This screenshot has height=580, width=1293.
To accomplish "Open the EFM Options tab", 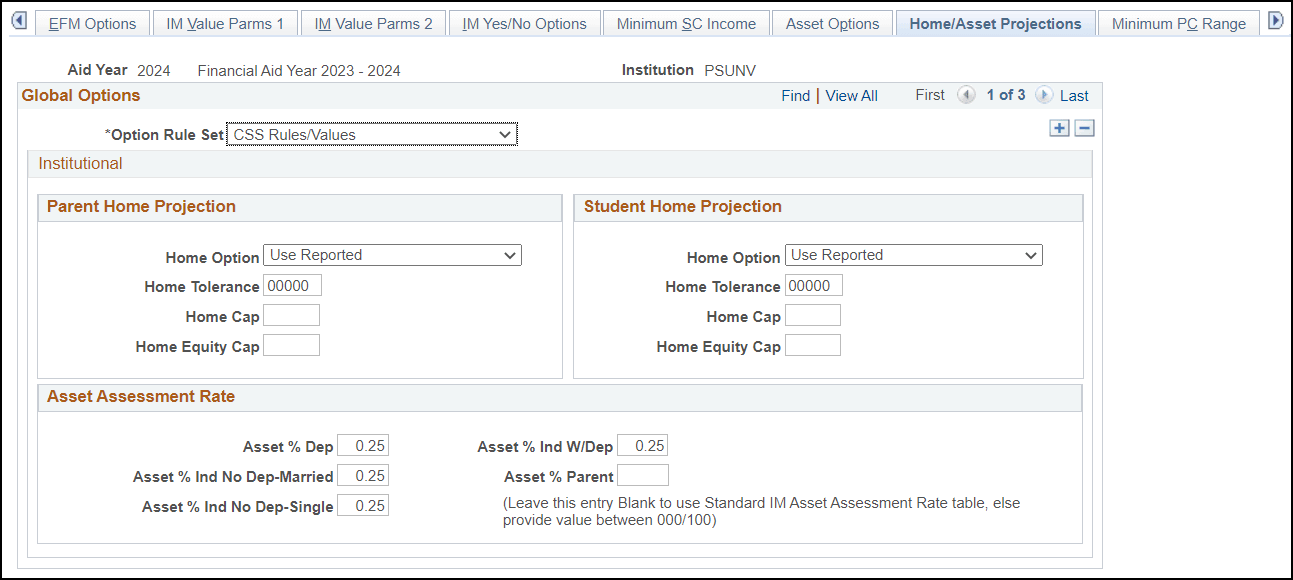I will [92, 22].
